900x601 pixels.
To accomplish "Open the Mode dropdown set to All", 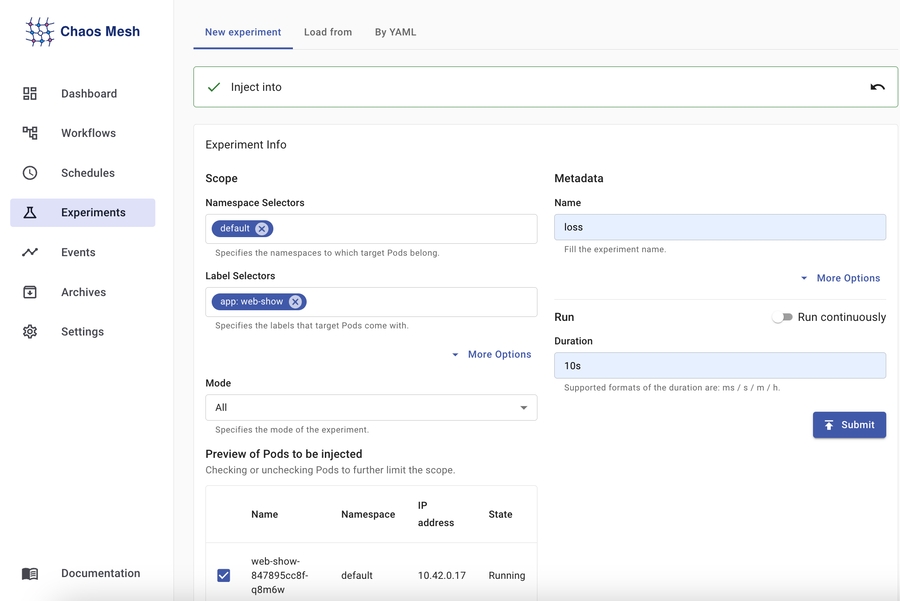I will (371, 407).
